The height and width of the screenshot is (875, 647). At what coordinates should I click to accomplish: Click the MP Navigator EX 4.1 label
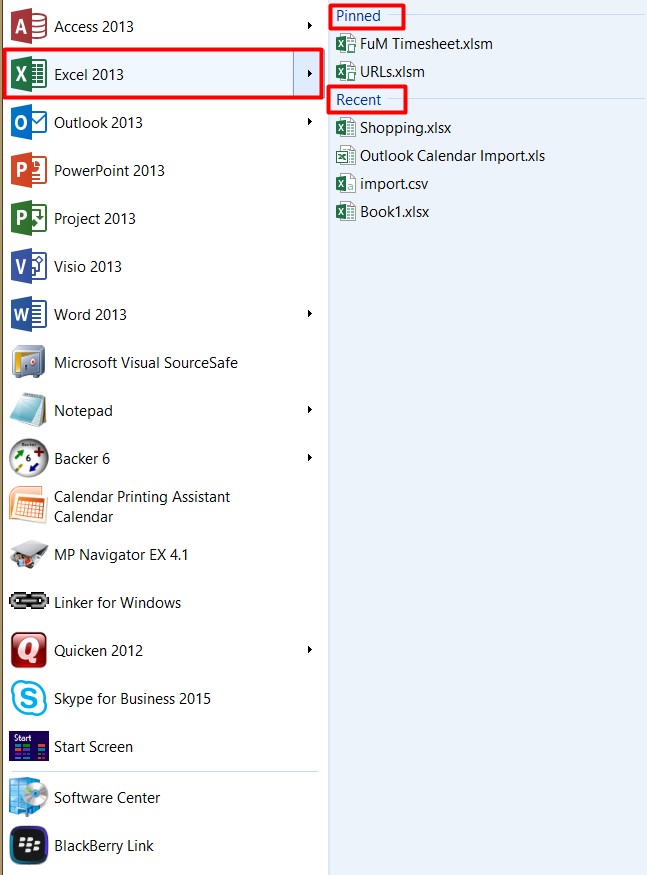121,555
